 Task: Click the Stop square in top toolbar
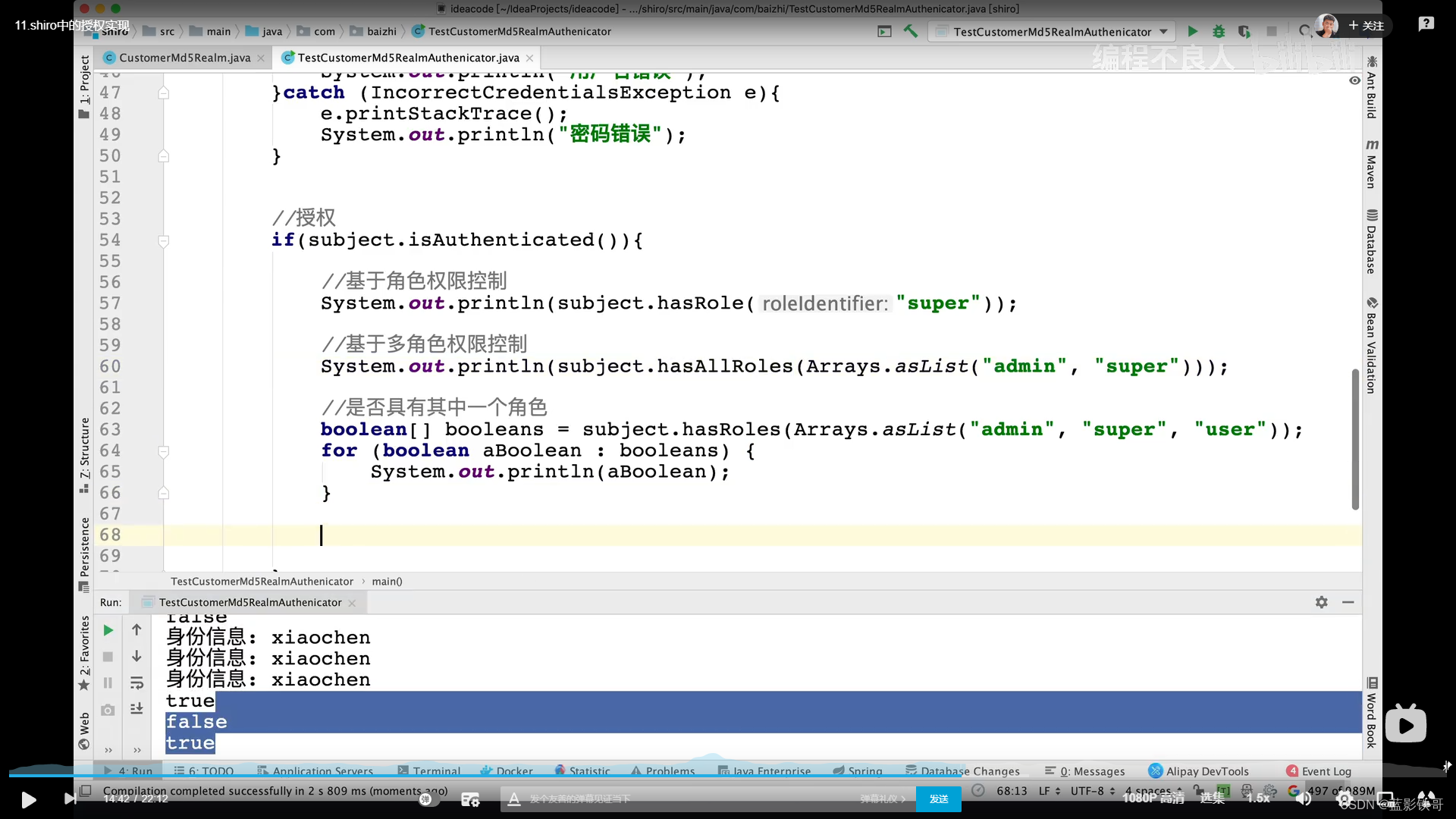coord(1272,32)
